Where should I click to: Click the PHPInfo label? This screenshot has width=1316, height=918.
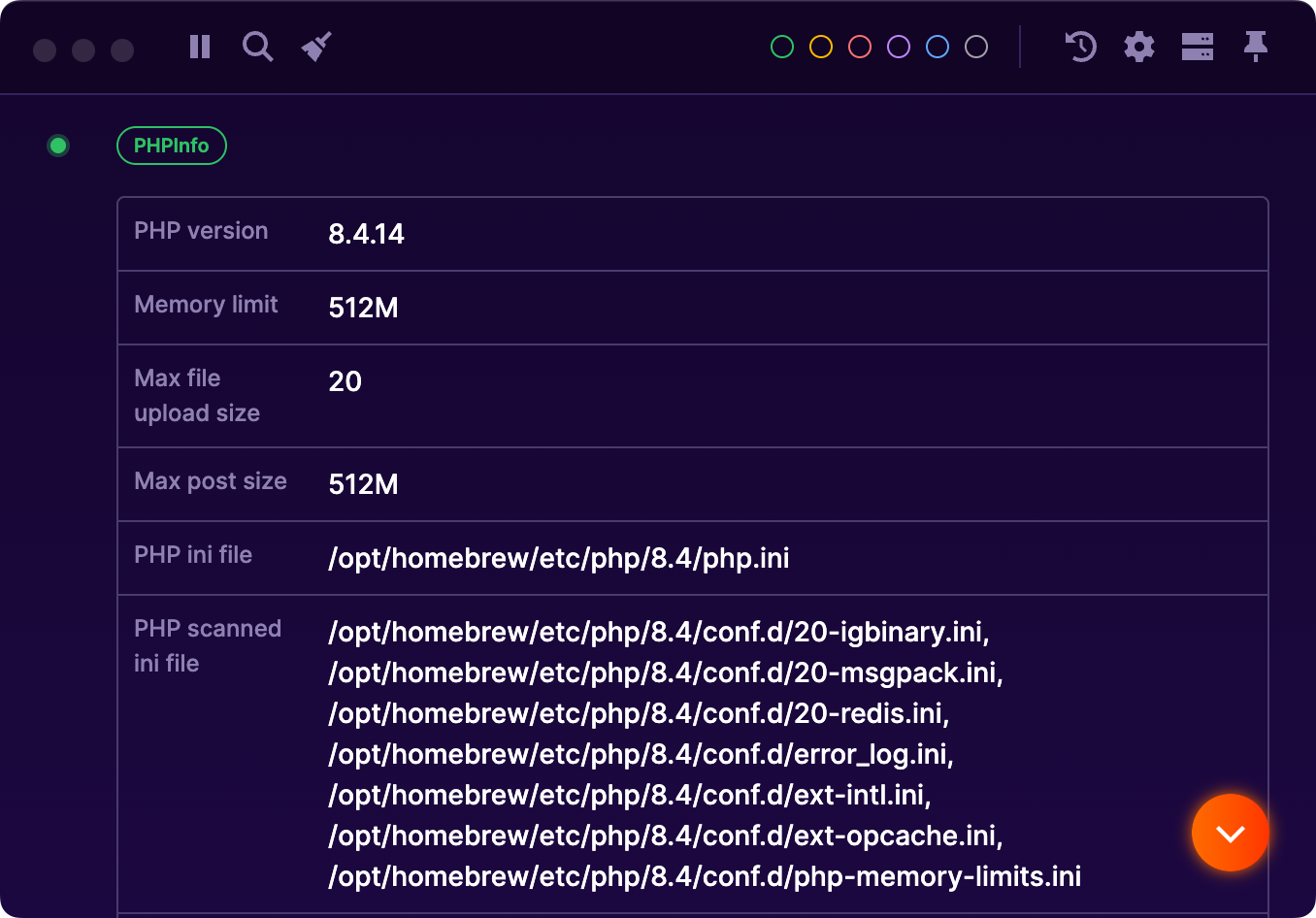tap(171, 145)
